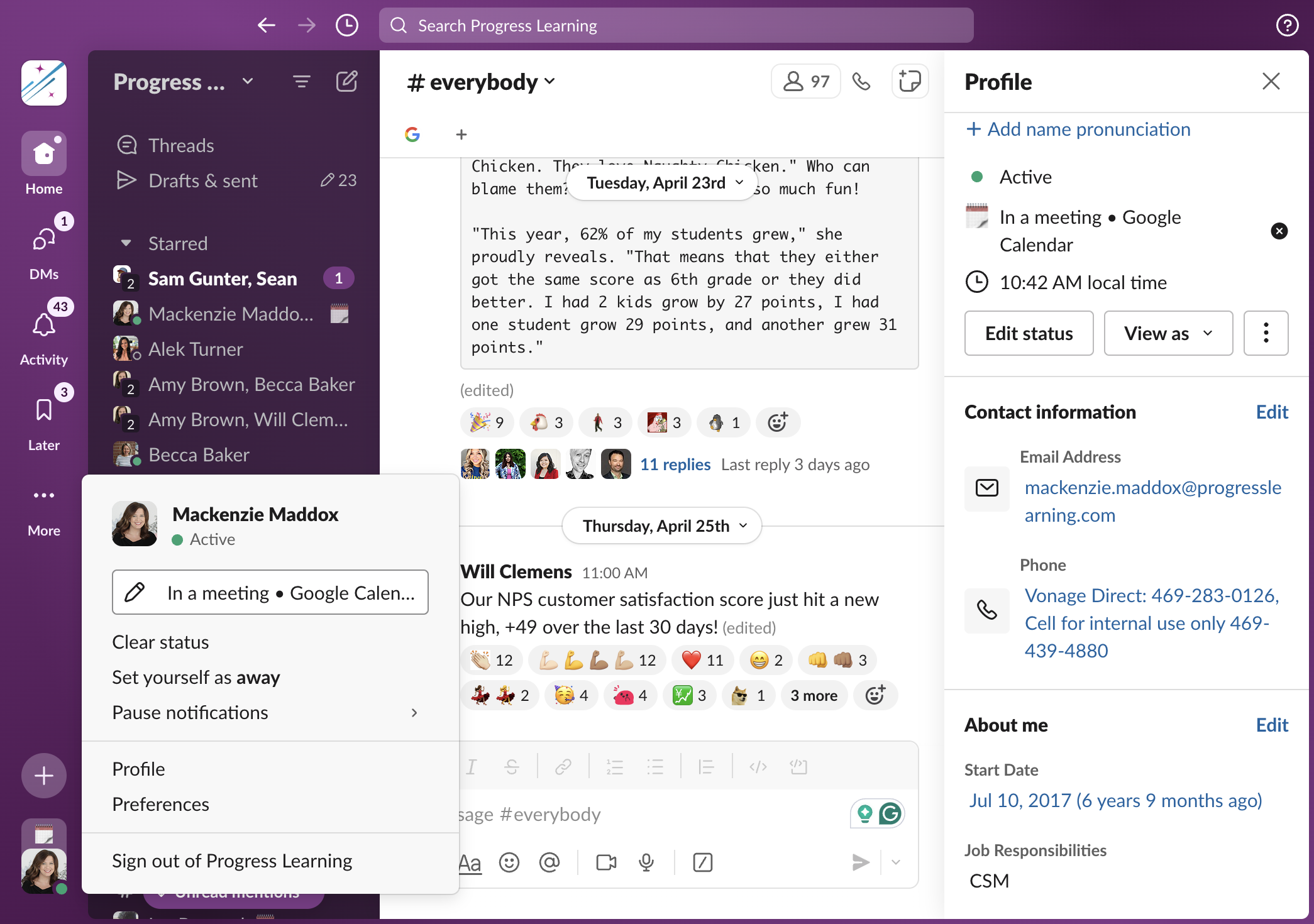Open the View as dropdown
Viewport: 1314px width, 924px height.
1169,333
